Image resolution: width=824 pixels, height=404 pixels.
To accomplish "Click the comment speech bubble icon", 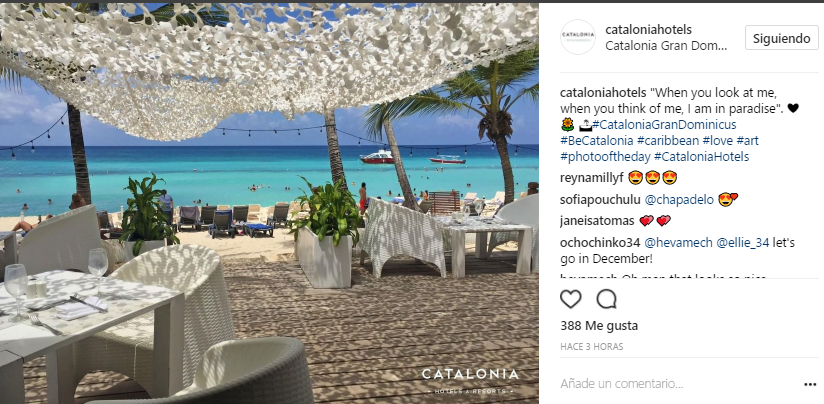I will click(x=606, y=299).
